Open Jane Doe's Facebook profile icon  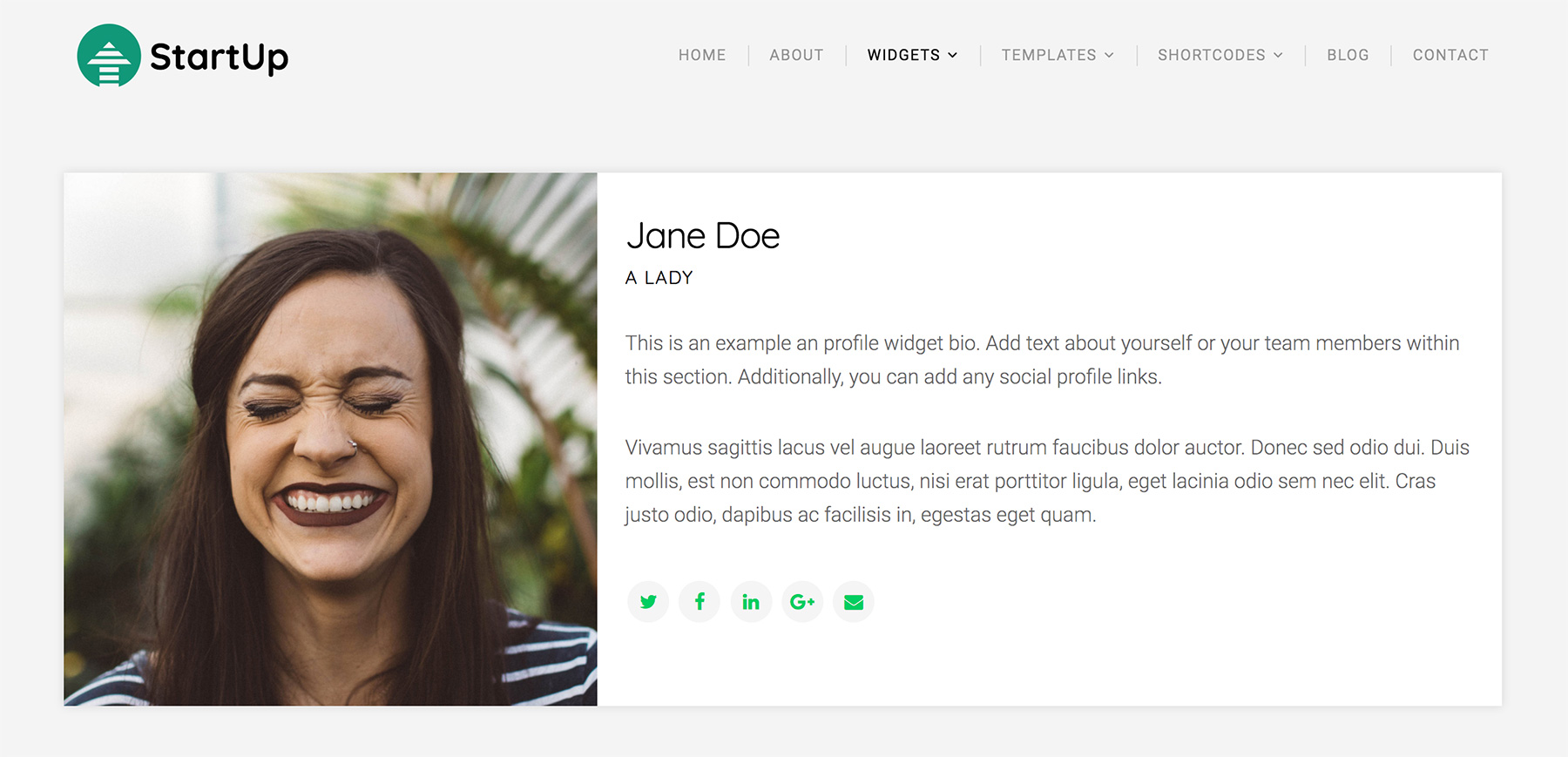pos(700,601)
